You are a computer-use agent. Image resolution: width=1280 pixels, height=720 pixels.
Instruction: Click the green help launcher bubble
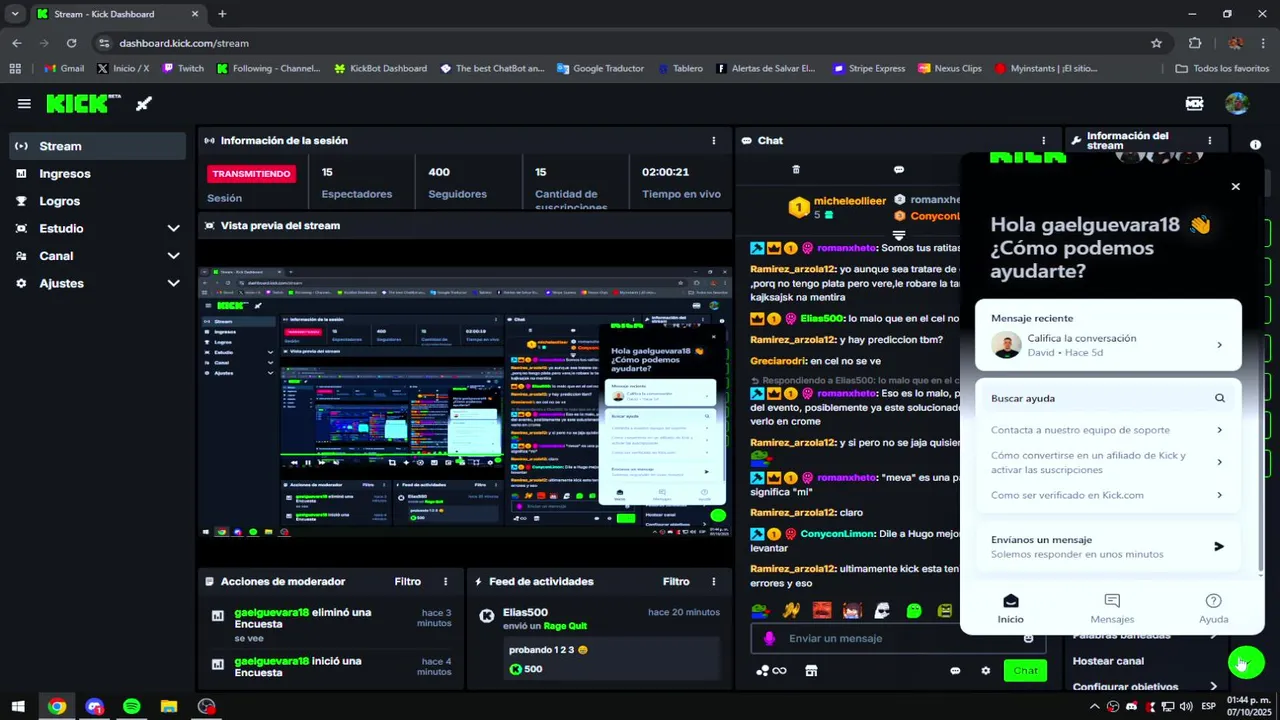point(1246,662)
